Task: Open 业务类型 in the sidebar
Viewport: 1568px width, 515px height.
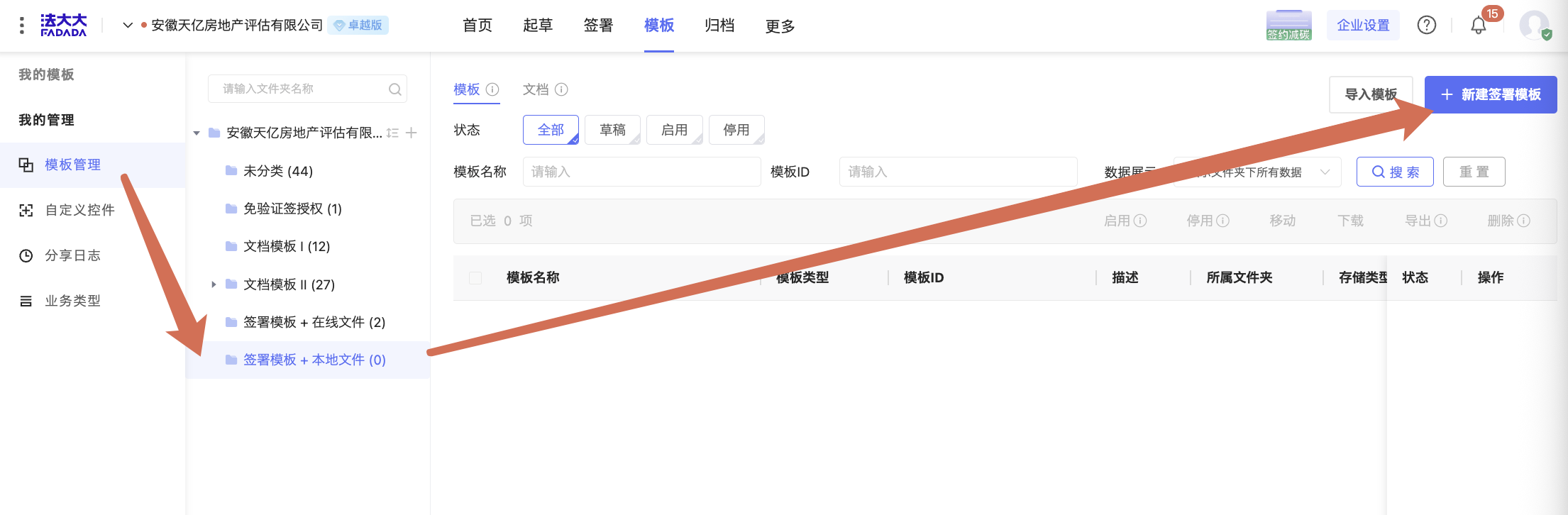Action: pos(93,301)
